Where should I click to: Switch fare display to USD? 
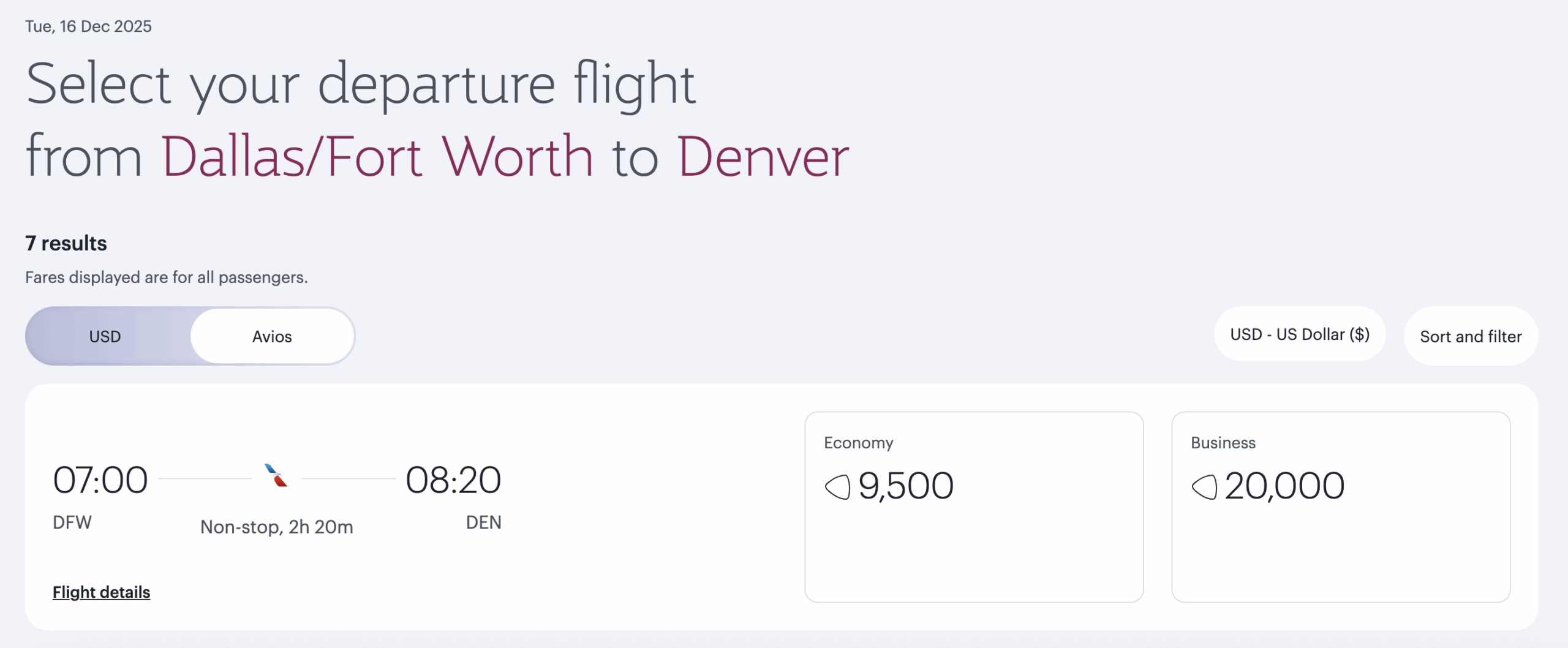tap(105, 336)
